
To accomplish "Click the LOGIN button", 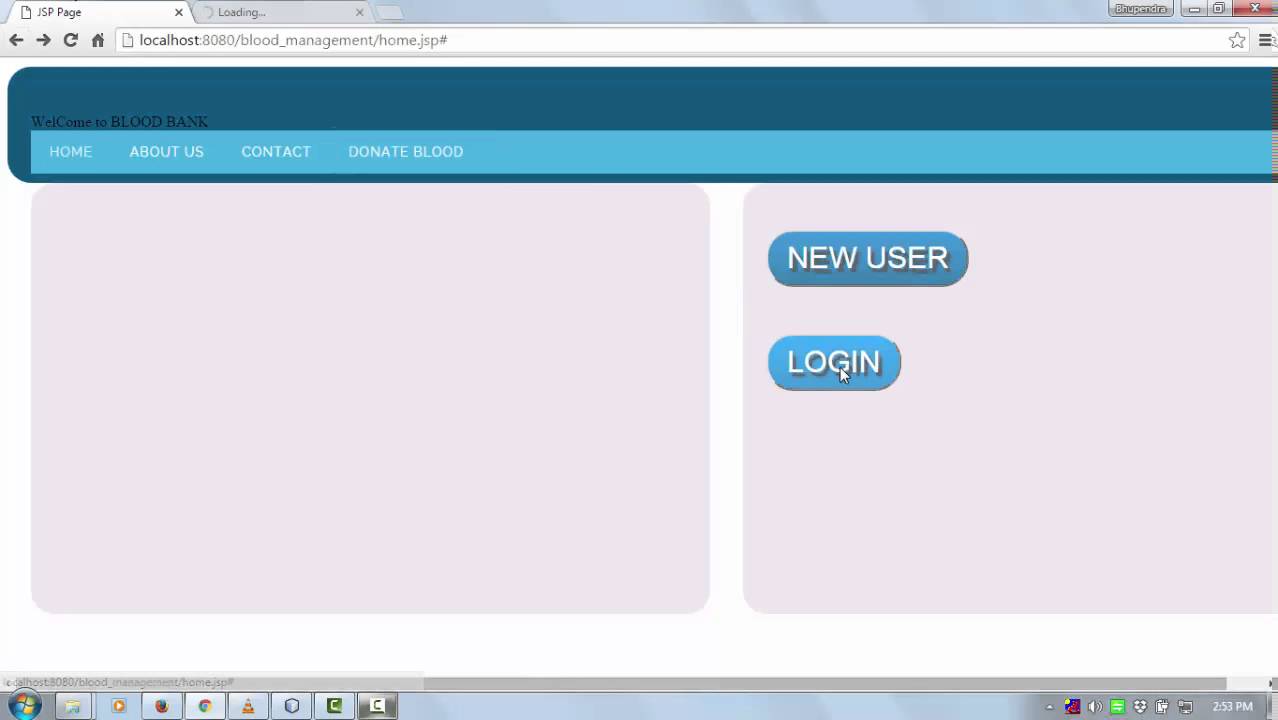I will tap(834, 363).
